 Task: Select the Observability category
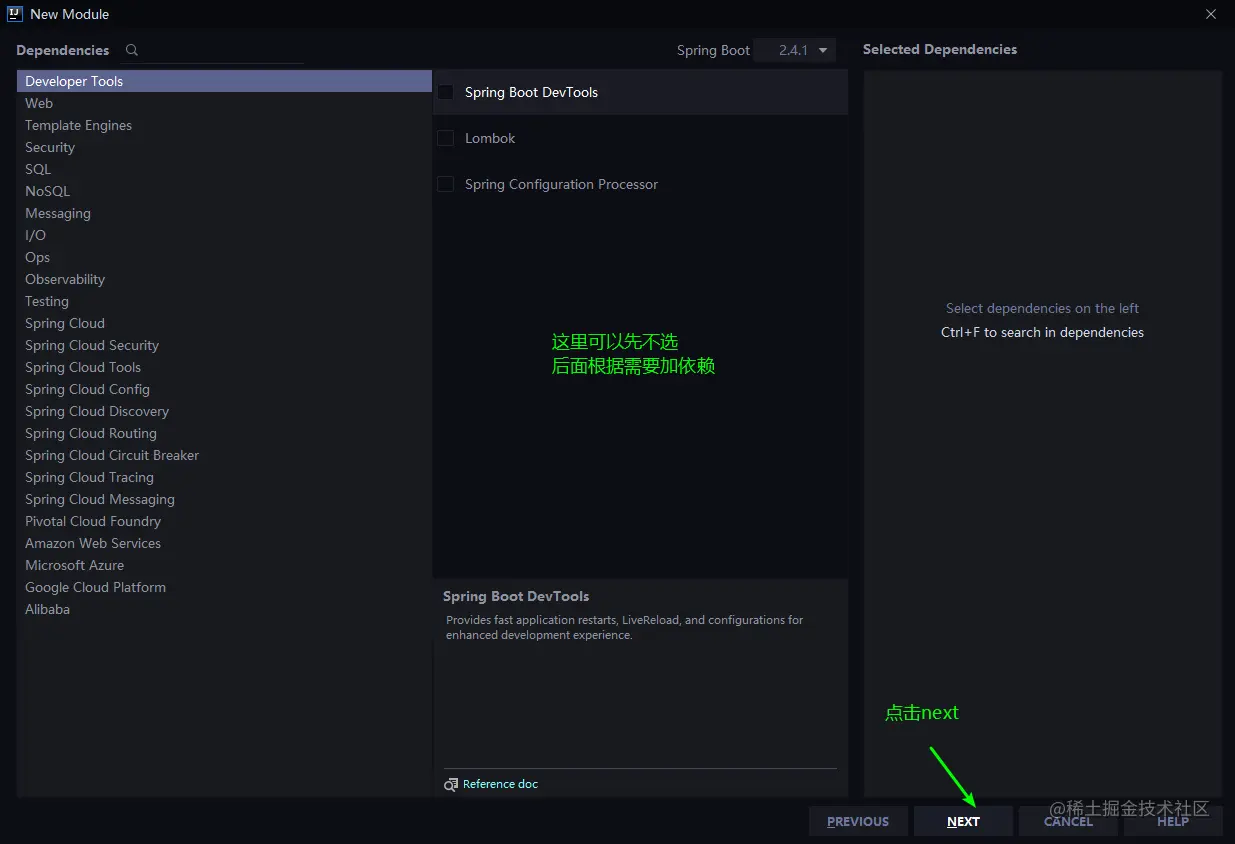tap(224, 279)
